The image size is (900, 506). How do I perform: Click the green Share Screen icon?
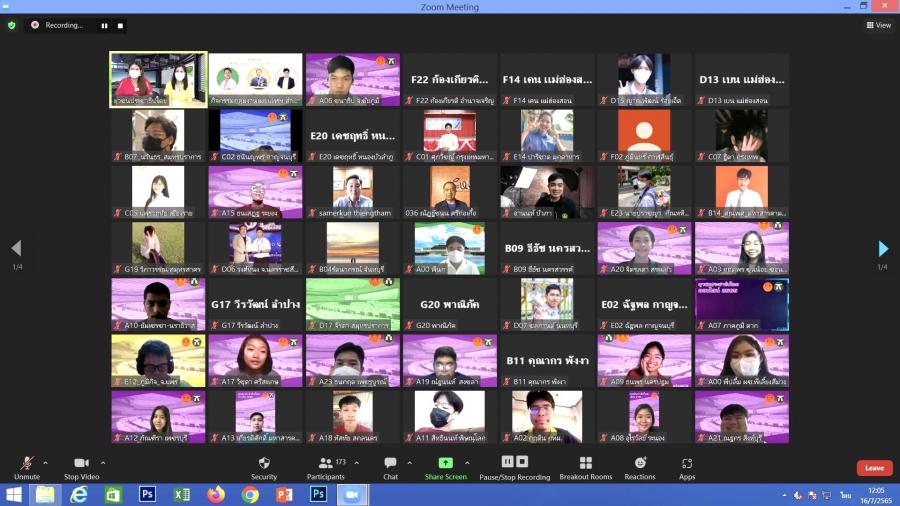point(445,464)
